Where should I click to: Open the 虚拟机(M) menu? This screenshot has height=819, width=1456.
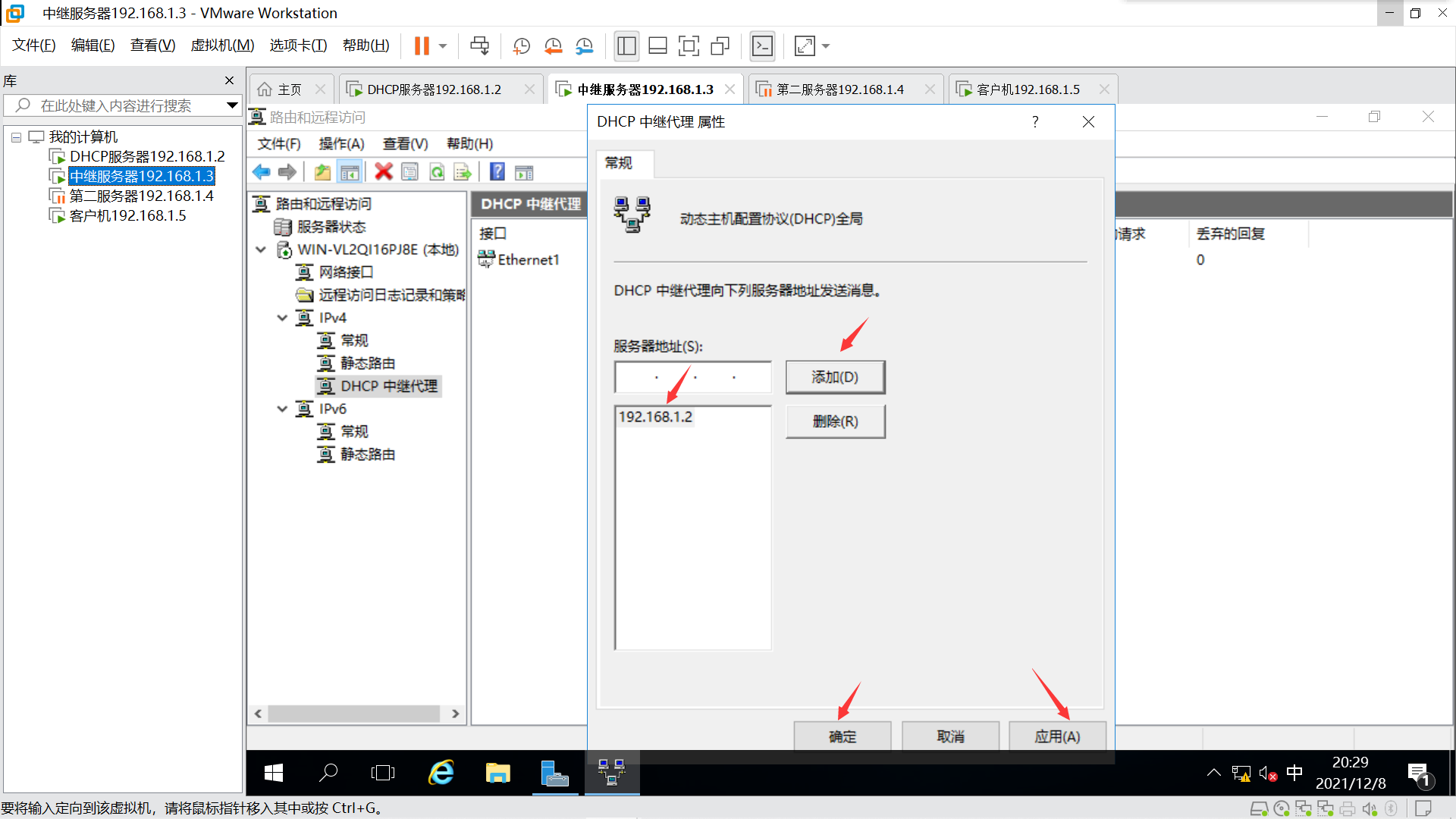click(222, 45)
